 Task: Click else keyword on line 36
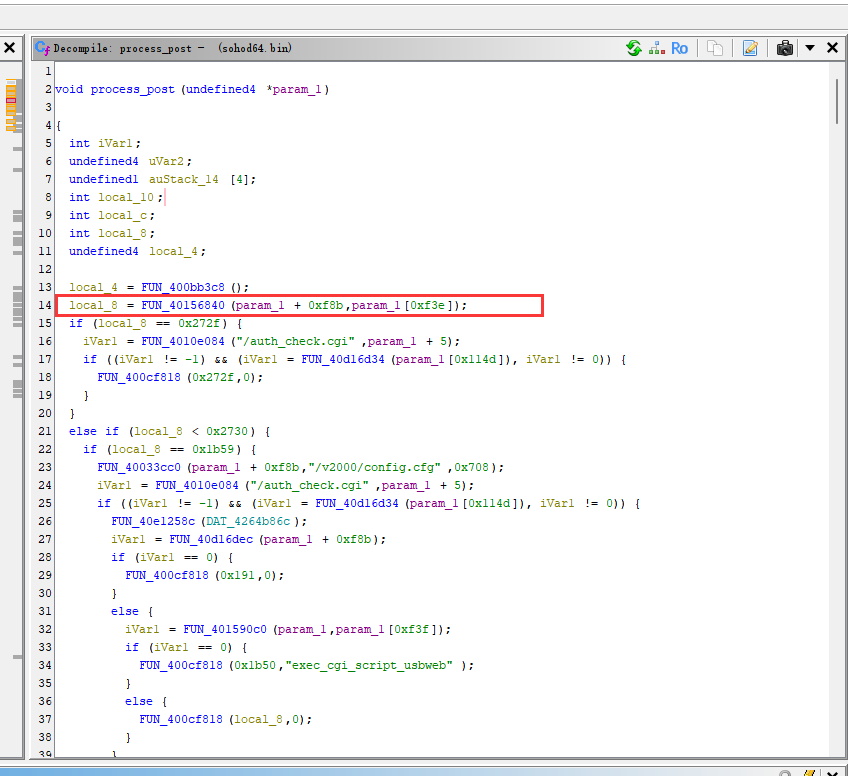pos(139,701)
